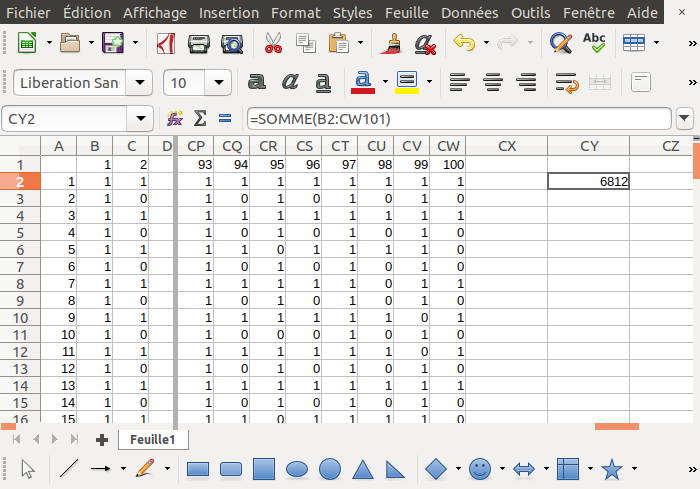Image resolution: width=700 pixels, height=489 pixels.
Task: Toggle underline text formatting
Action: pos(325,82)
